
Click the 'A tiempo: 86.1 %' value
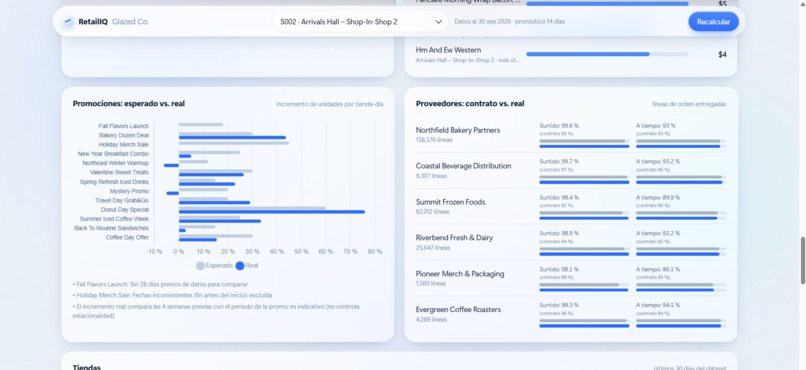pyautogui.click(x=658, y=269)
